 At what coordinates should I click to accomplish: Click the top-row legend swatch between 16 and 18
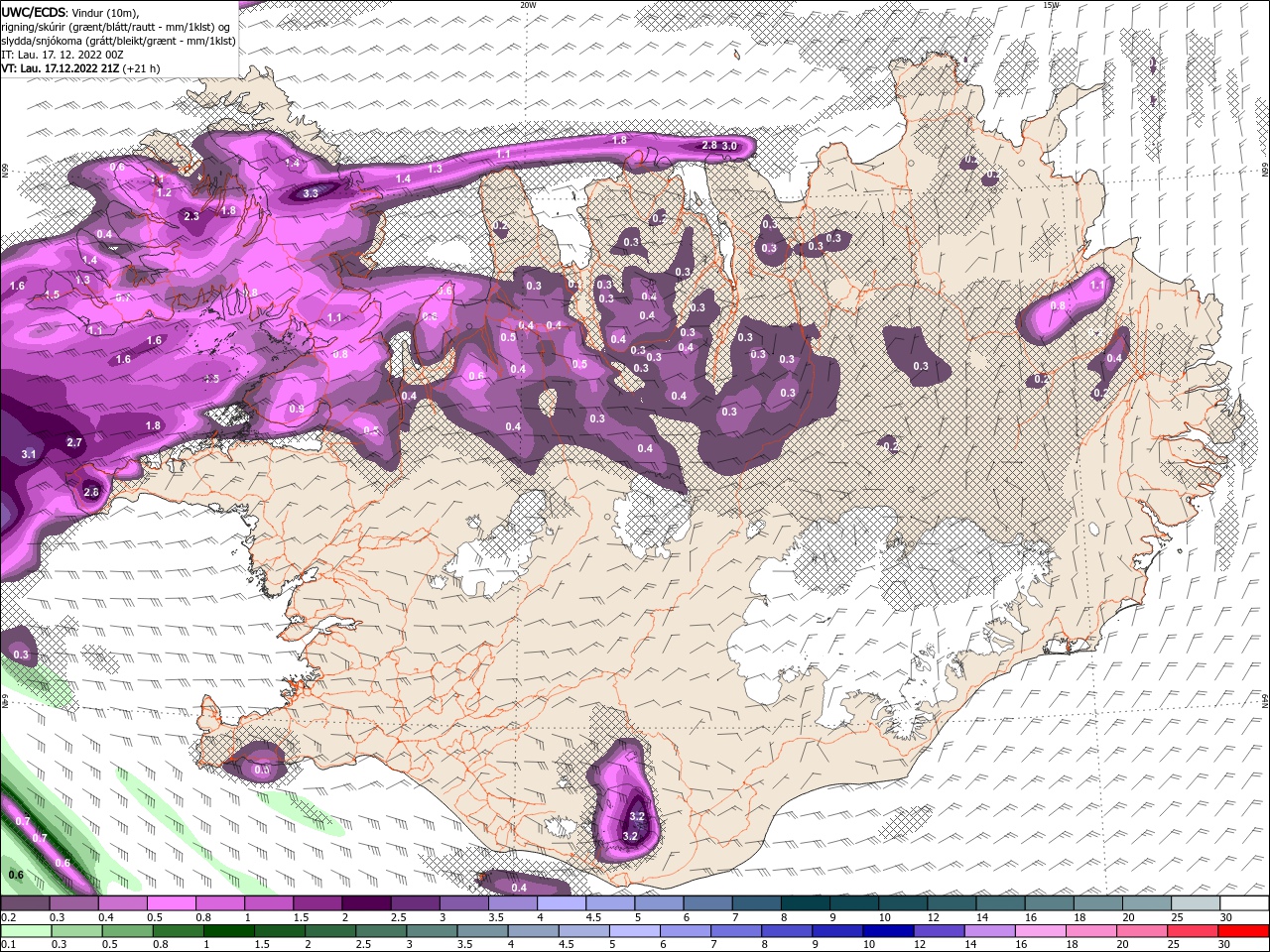pyautogui.click(x=1050, y=903)
